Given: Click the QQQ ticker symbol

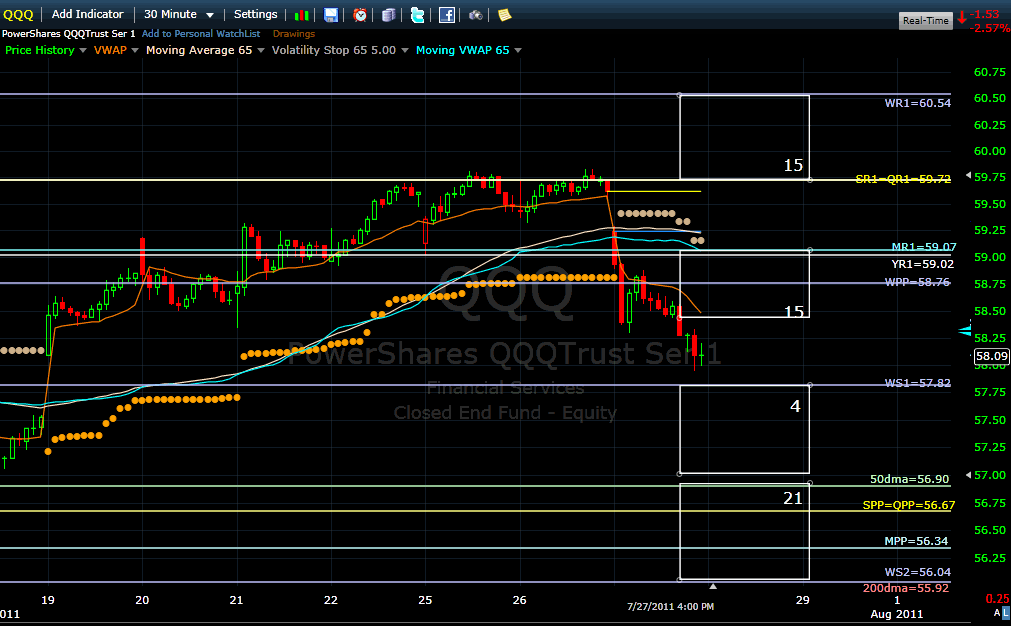Looking at the screenshot, I should tap(18, 15).
